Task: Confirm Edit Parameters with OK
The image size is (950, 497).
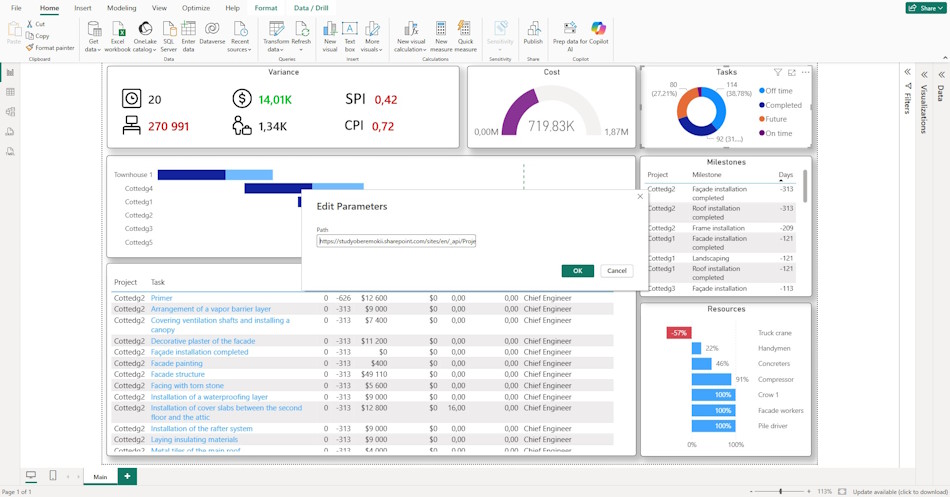Action: [x=577, y=271]
